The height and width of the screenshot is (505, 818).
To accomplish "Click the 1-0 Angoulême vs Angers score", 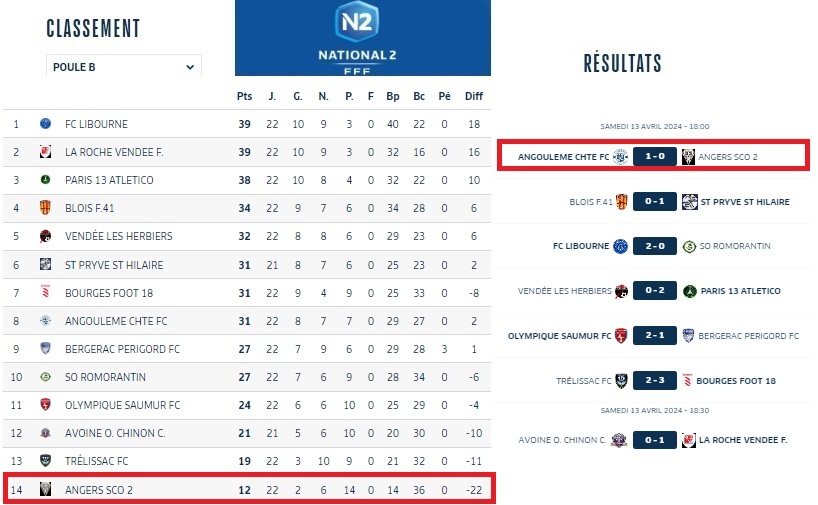I will (x=655, y=156).
